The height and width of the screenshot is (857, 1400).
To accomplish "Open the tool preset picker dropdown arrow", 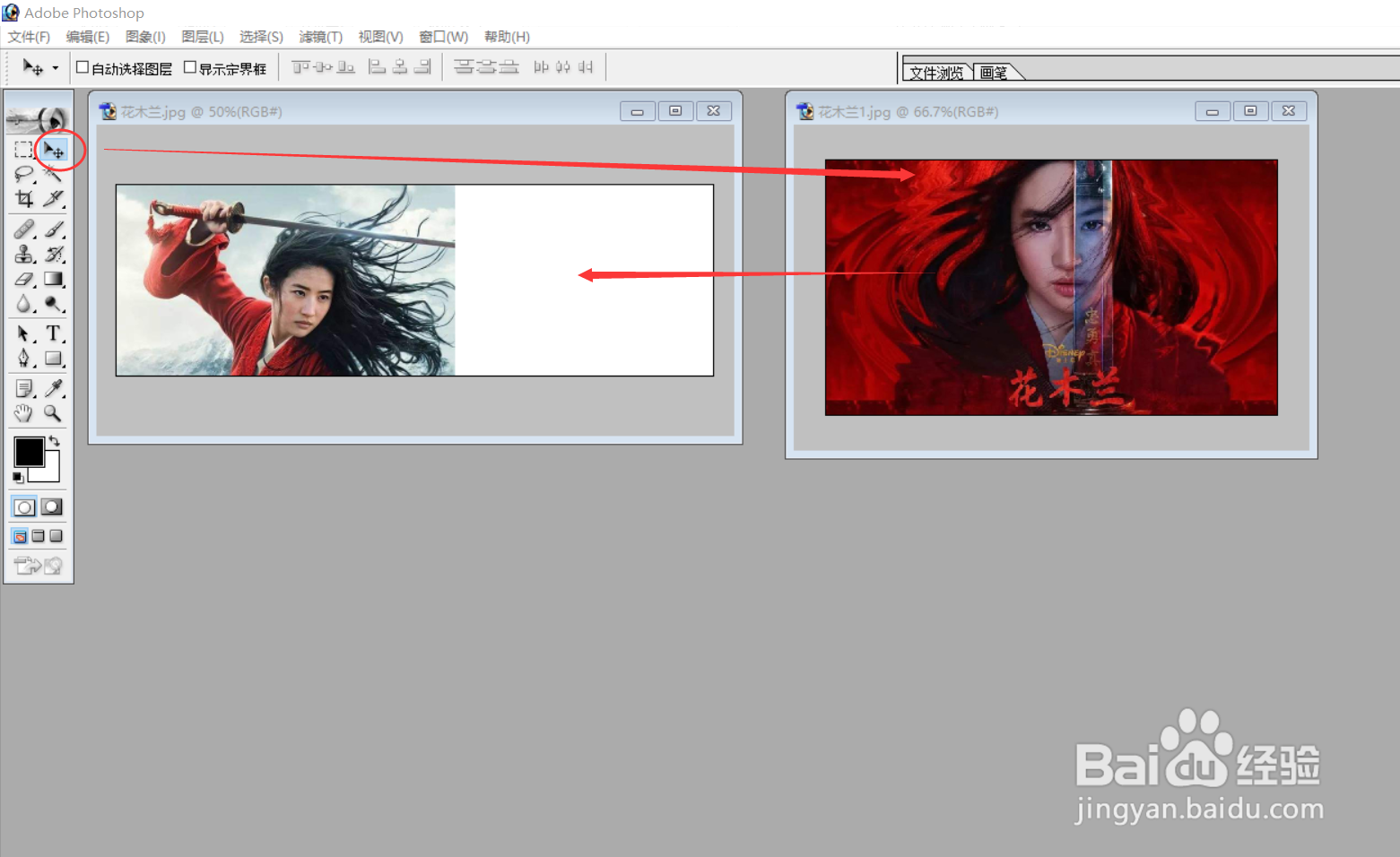I will click(x=56, y=68).
